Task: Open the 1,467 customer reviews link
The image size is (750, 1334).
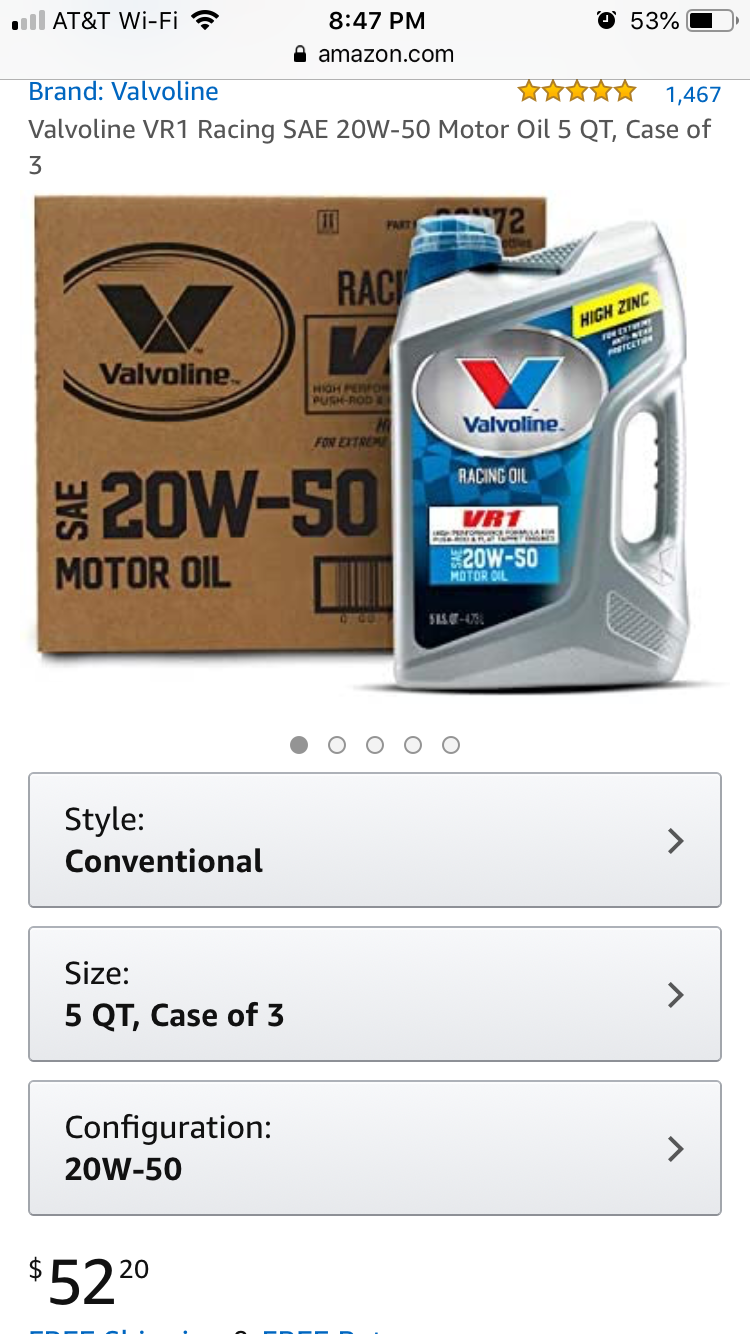Action: [693, 94]
